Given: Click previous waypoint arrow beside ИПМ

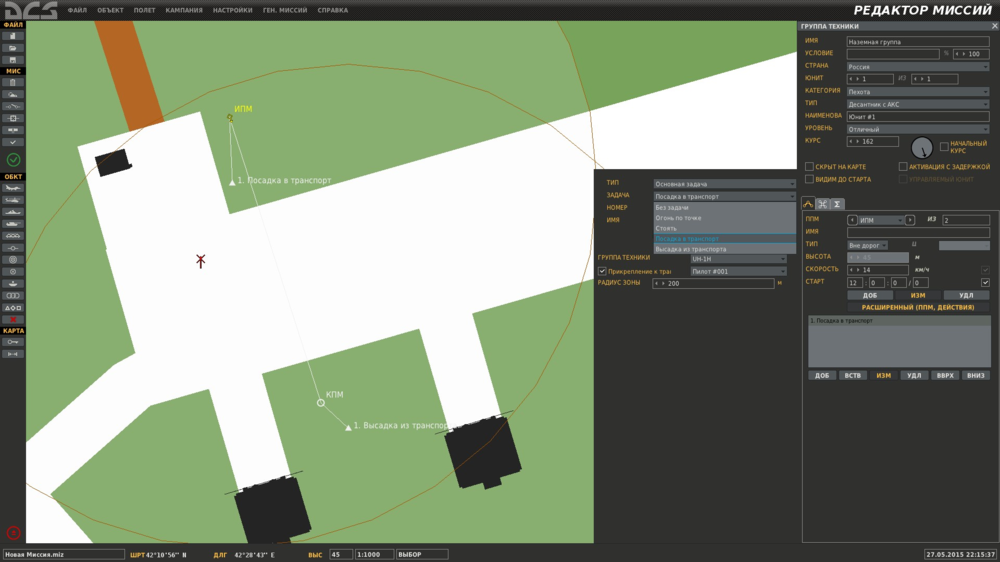Looking at the screenshot, I should click(x=852, y=220).
